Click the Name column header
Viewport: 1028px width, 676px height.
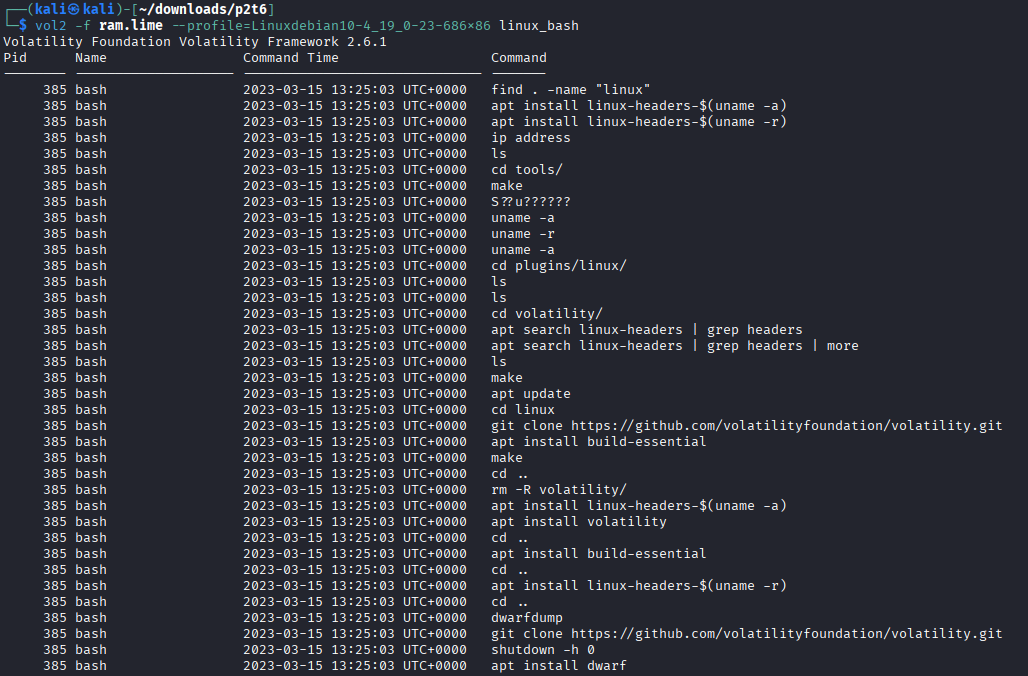[91, 58]
